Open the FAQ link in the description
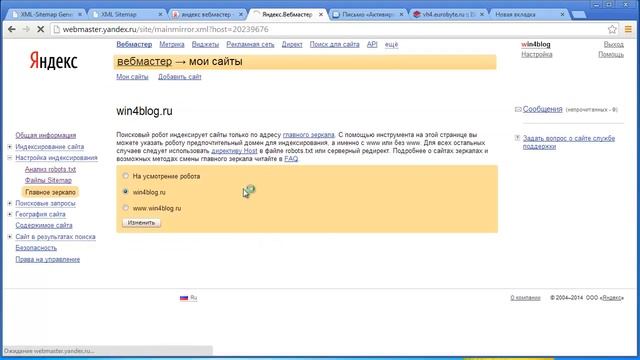This screenshot has height=360, width=640. [291, 159]
